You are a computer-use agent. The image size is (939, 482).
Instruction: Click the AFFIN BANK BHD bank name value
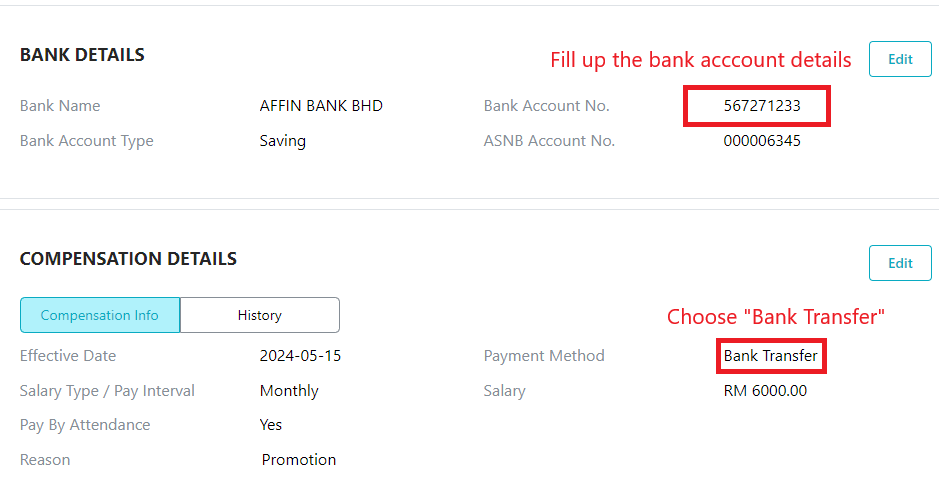321,106
